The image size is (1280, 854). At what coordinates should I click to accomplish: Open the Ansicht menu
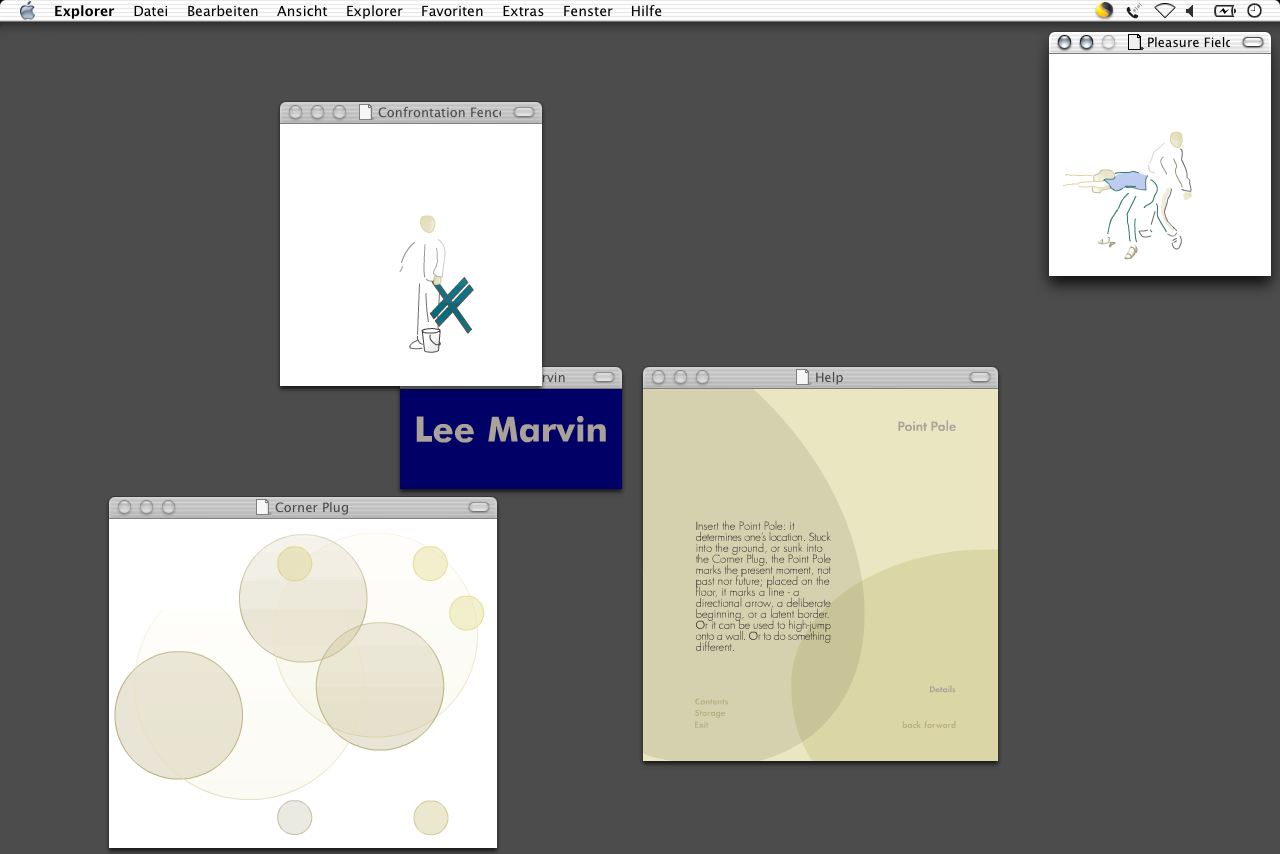302,11
